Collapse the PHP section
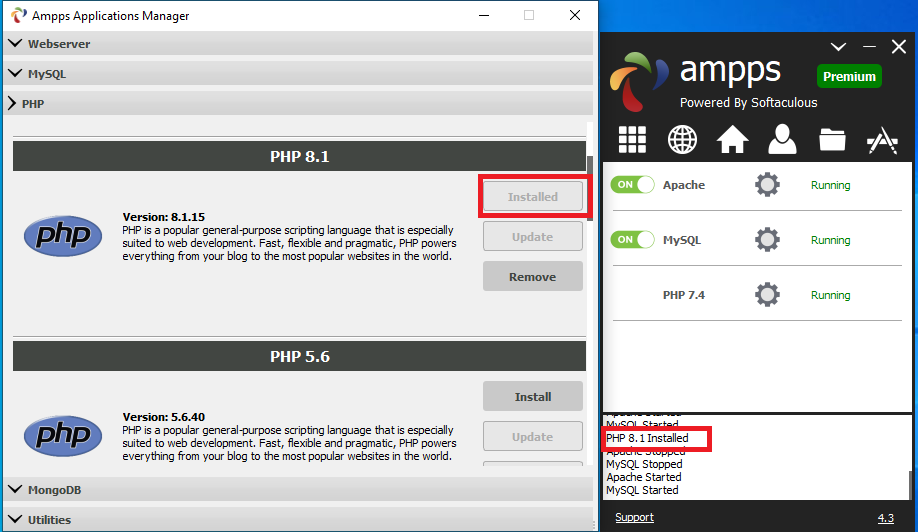 pos(298,104)
